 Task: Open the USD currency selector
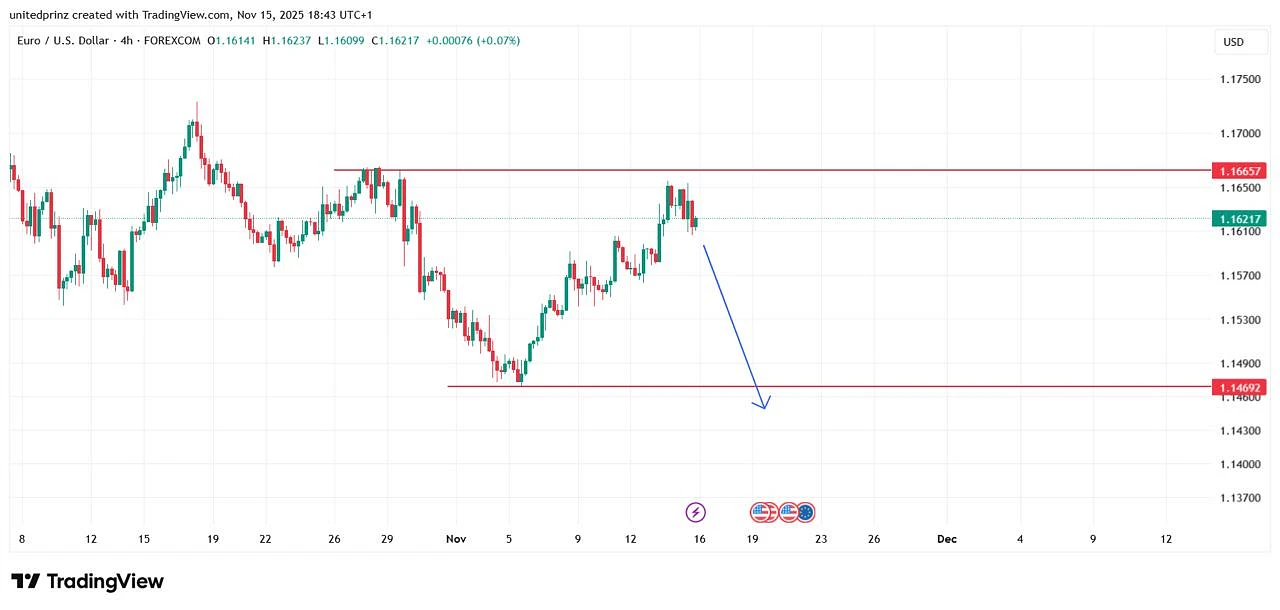coord(1233,42)
